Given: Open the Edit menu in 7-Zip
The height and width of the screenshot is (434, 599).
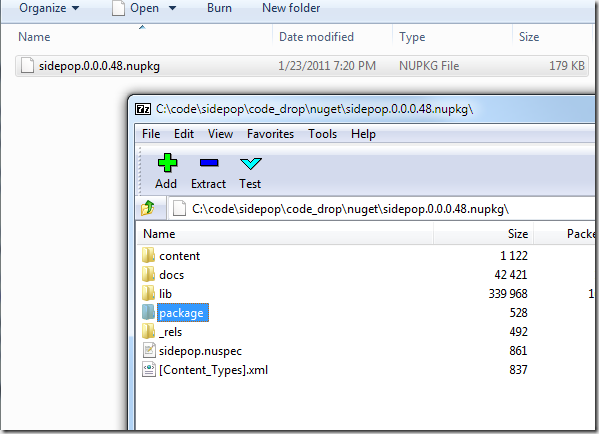Looking at the screenshot, I should point(184,134).
